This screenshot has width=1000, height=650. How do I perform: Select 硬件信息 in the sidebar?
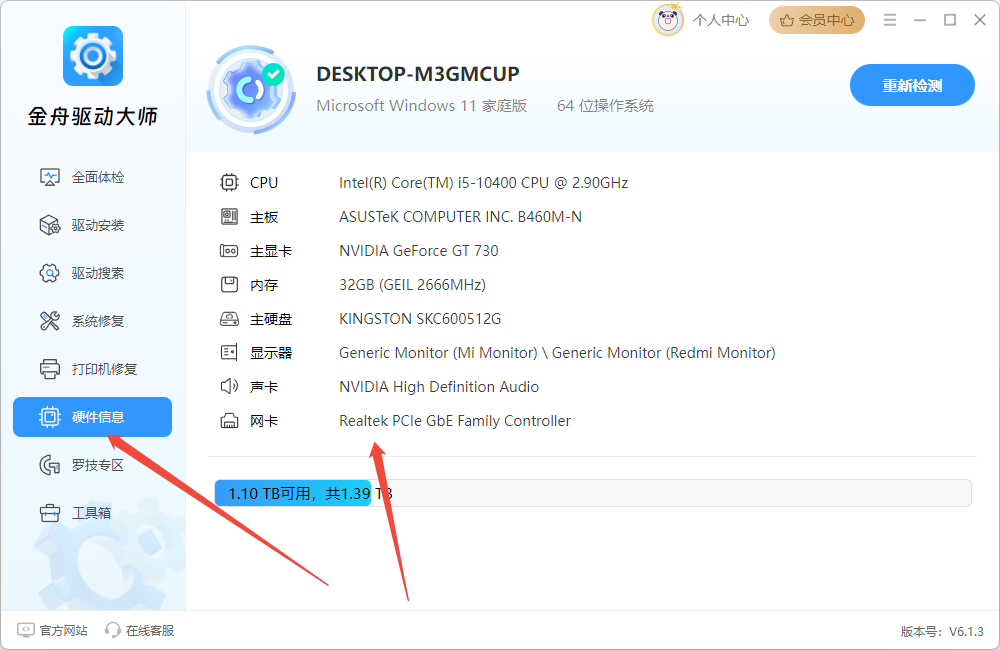tap(92, 417)
